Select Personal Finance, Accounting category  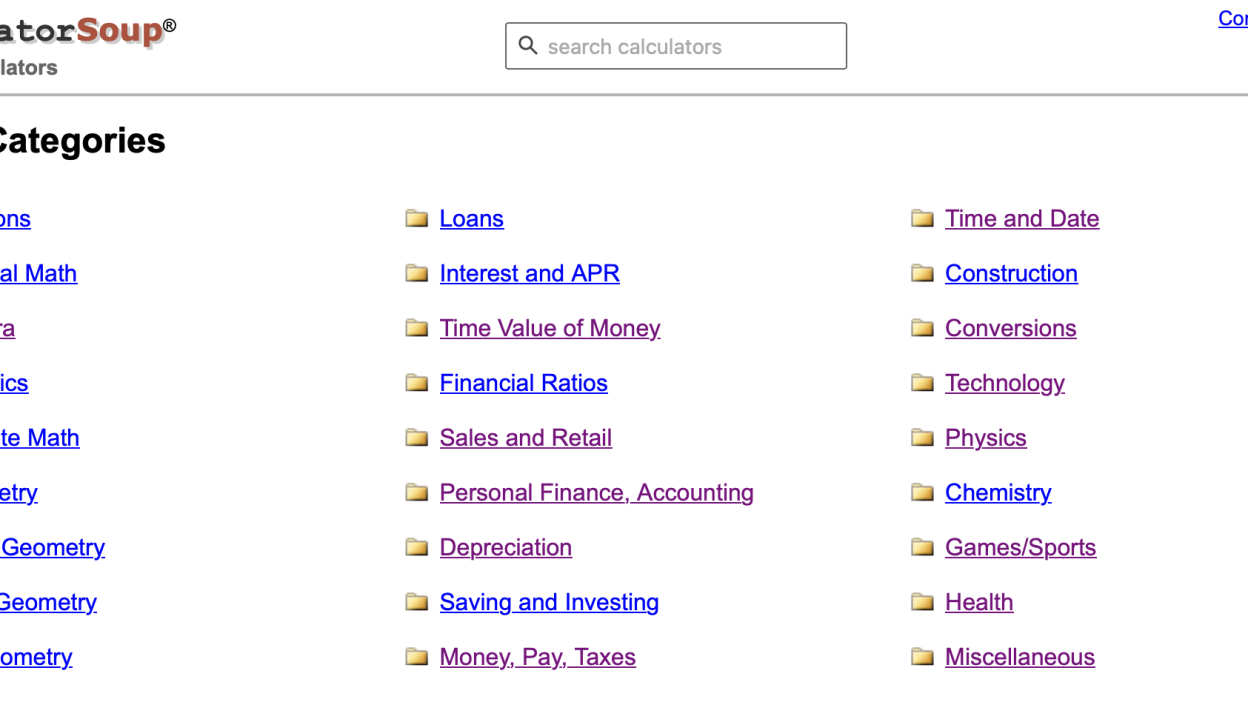(x=596, y=493)
